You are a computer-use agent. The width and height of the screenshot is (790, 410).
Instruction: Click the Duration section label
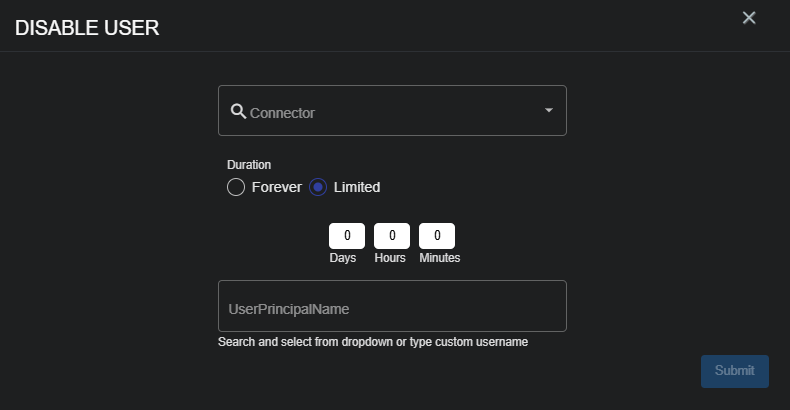click(249, 165)
